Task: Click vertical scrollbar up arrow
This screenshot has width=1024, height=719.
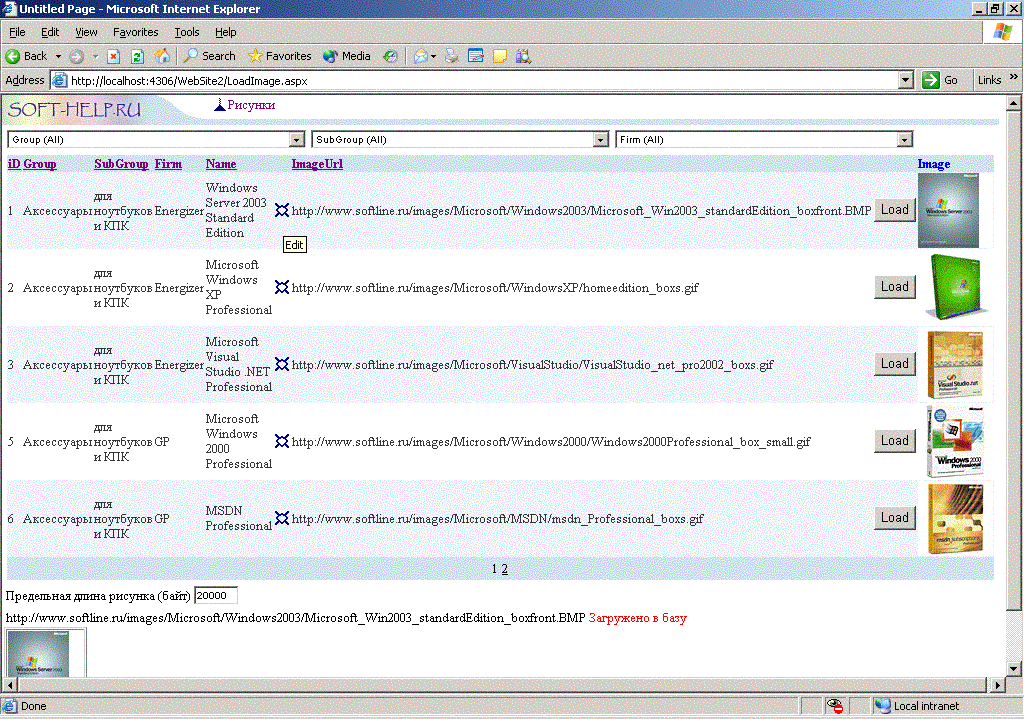Action: pyautogui.click(x=1013, y=103)
